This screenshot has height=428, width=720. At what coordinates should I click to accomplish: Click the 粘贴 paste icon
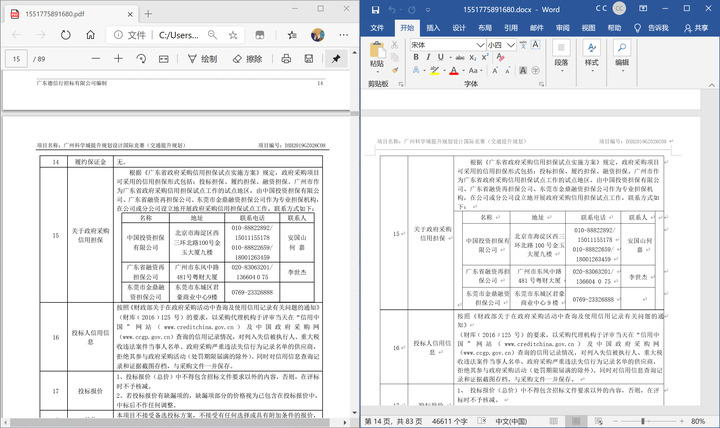(377, 50)
